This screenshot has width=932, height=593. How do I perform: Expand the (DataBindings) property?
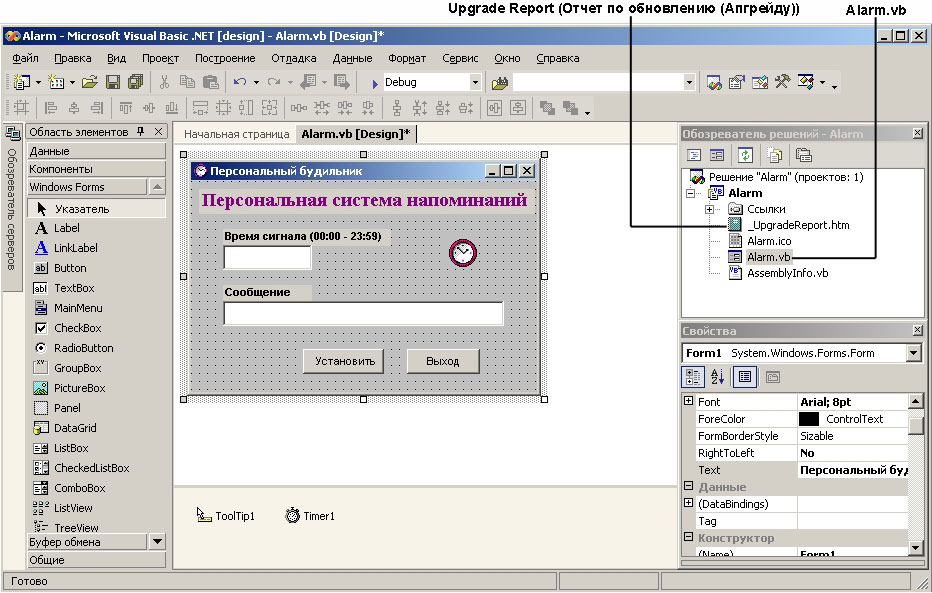pos(688,503)
